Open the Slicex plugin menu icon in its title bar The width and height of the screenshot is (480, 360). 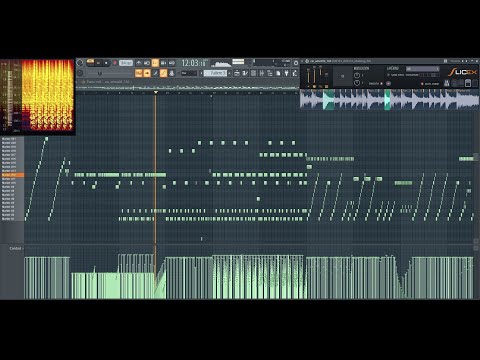307,61
